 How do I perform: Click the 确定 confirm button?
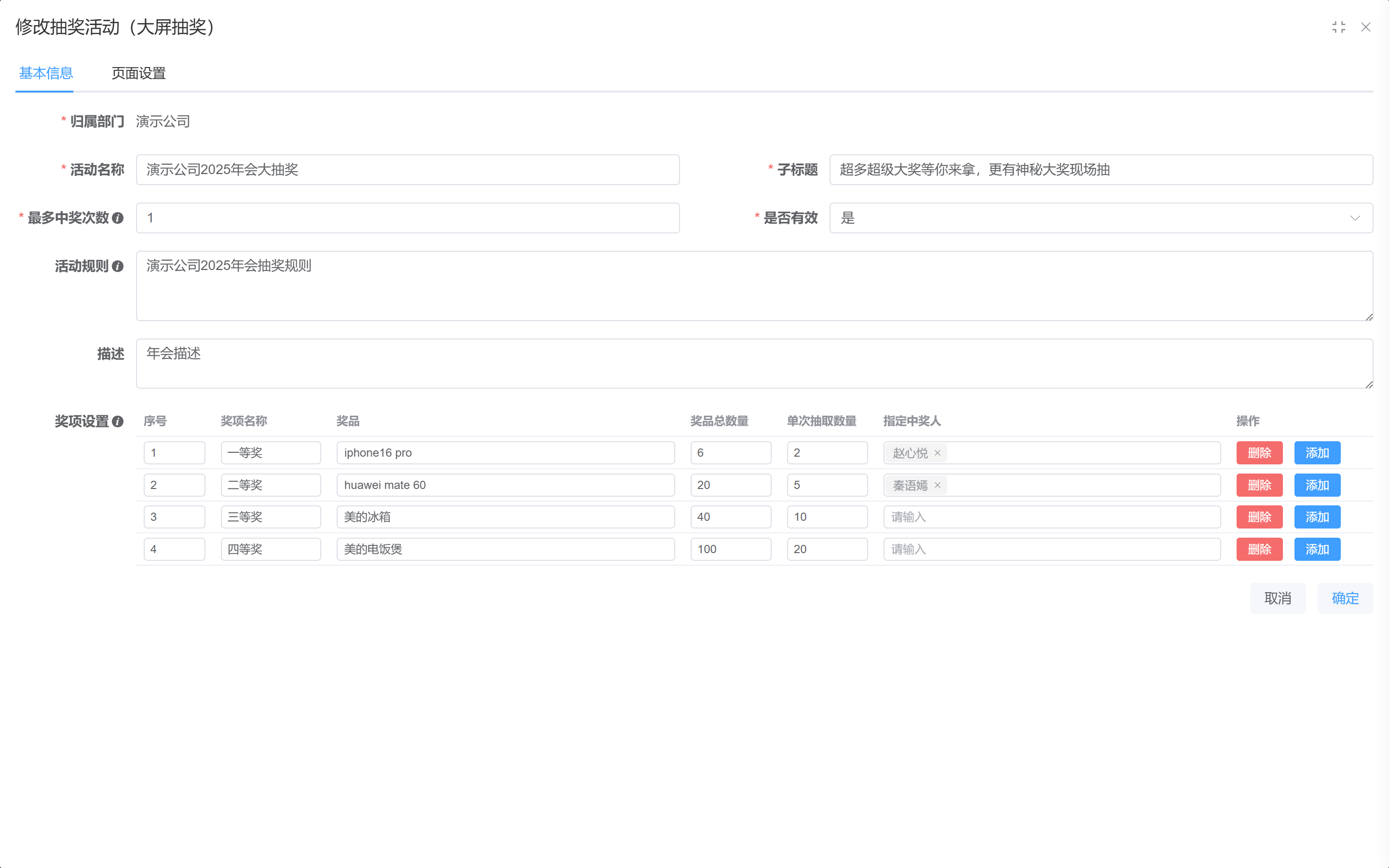click(1345, 598)
